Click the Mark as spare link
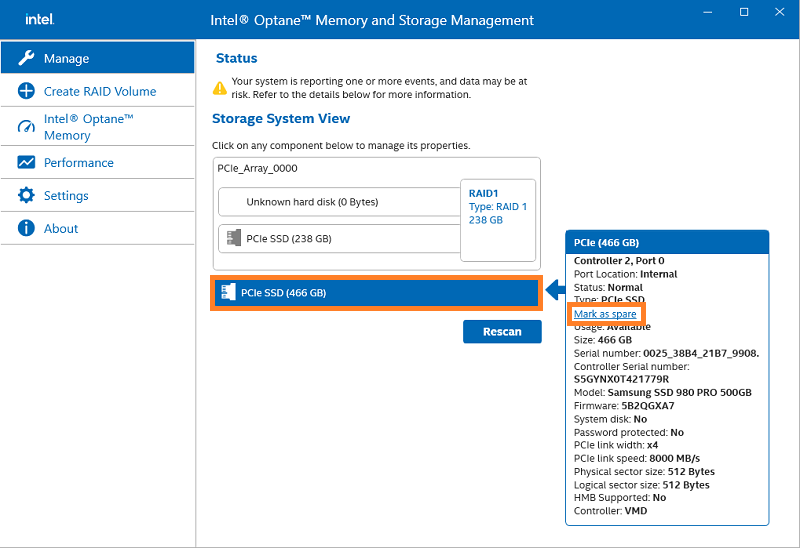The image size is (800, 548). (x=605, y=314)
